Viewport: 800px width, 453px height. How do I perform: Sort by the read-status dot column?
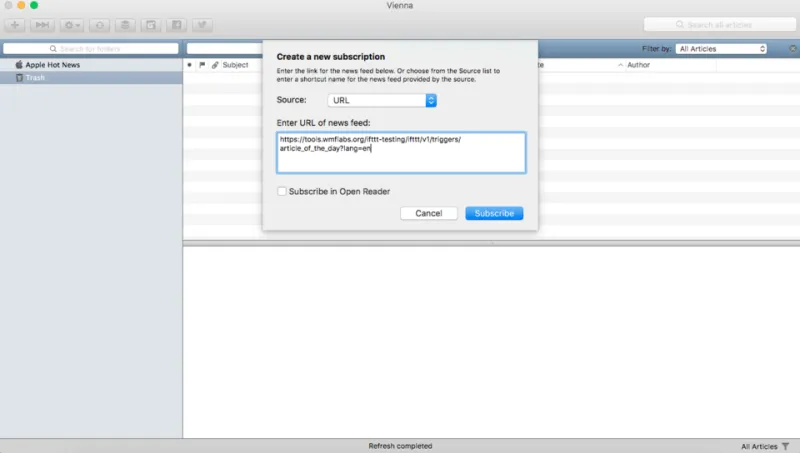(x=189, y=65)
